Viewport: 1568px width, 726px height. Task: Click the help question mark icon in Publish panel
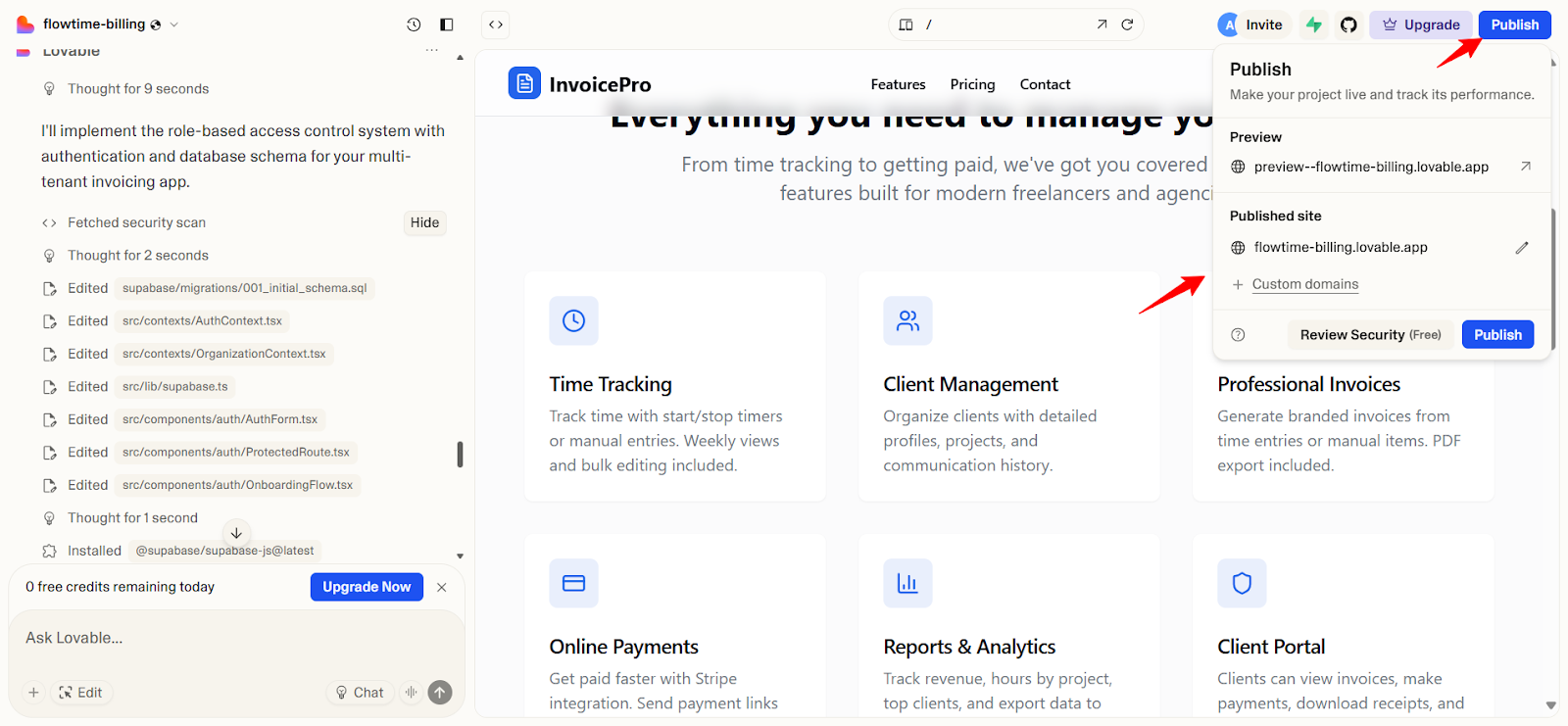coord(1238,335)
